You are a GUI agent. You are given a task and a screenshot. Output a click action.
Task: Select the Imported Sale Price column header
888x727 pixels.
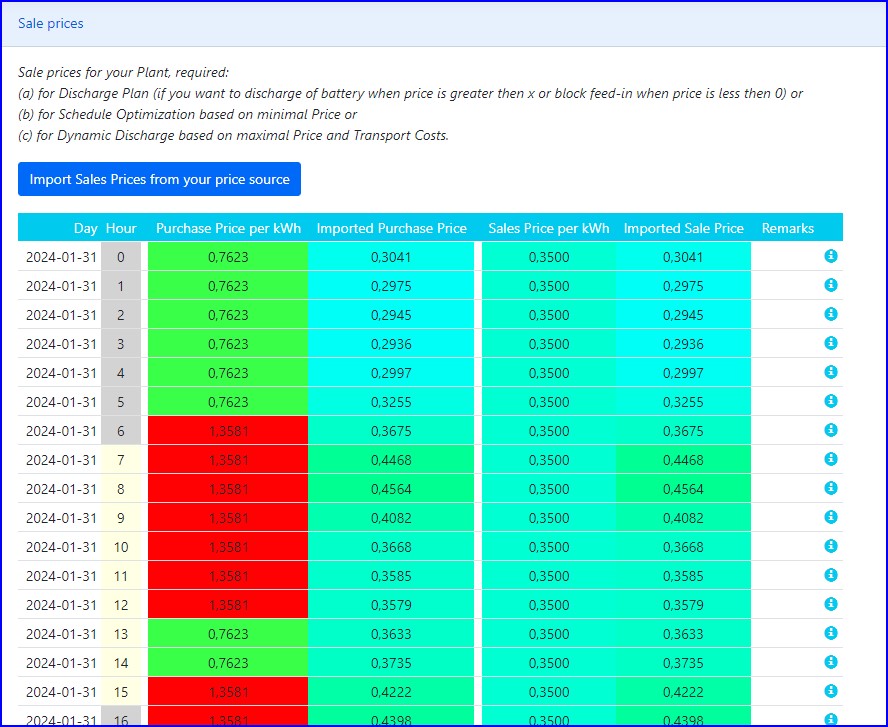[683, 228]
